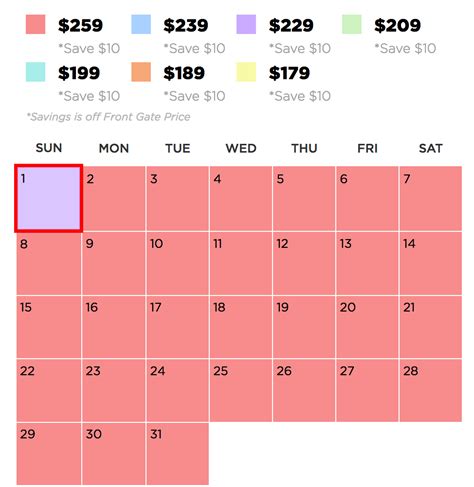Image resolution: width=474 pixels, height=487 pixels.
Task: Choose calendar date 29
Action: pos(49,454)
